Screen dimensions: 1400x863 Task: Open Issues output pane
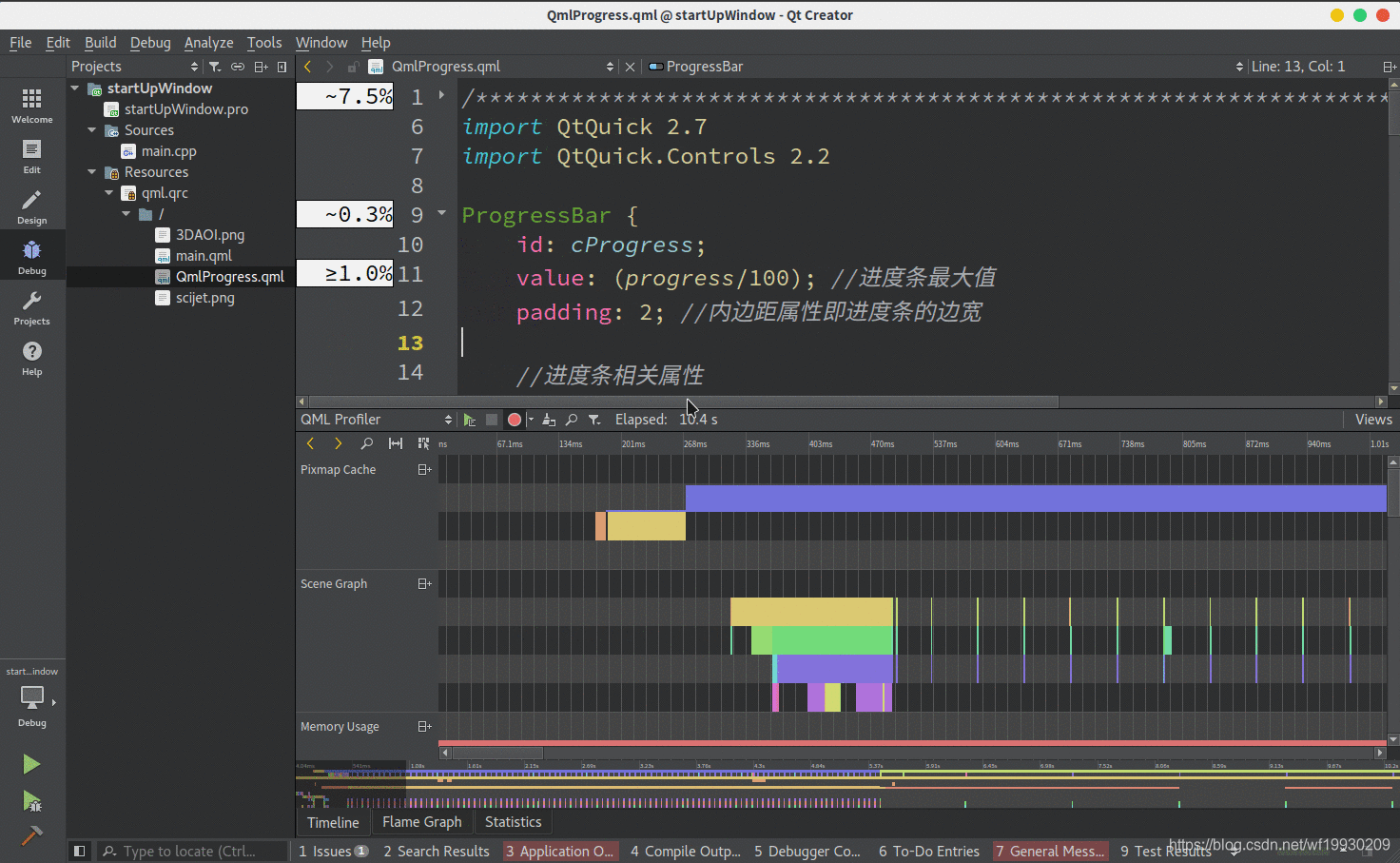[334, 852]
